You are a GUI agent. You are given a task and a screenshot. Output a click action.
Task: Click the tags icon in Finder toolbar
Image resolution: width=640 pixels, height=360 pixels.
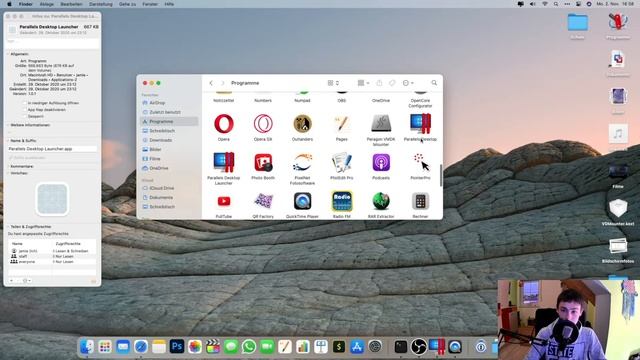pyautogui.click(x=392, y=83)
